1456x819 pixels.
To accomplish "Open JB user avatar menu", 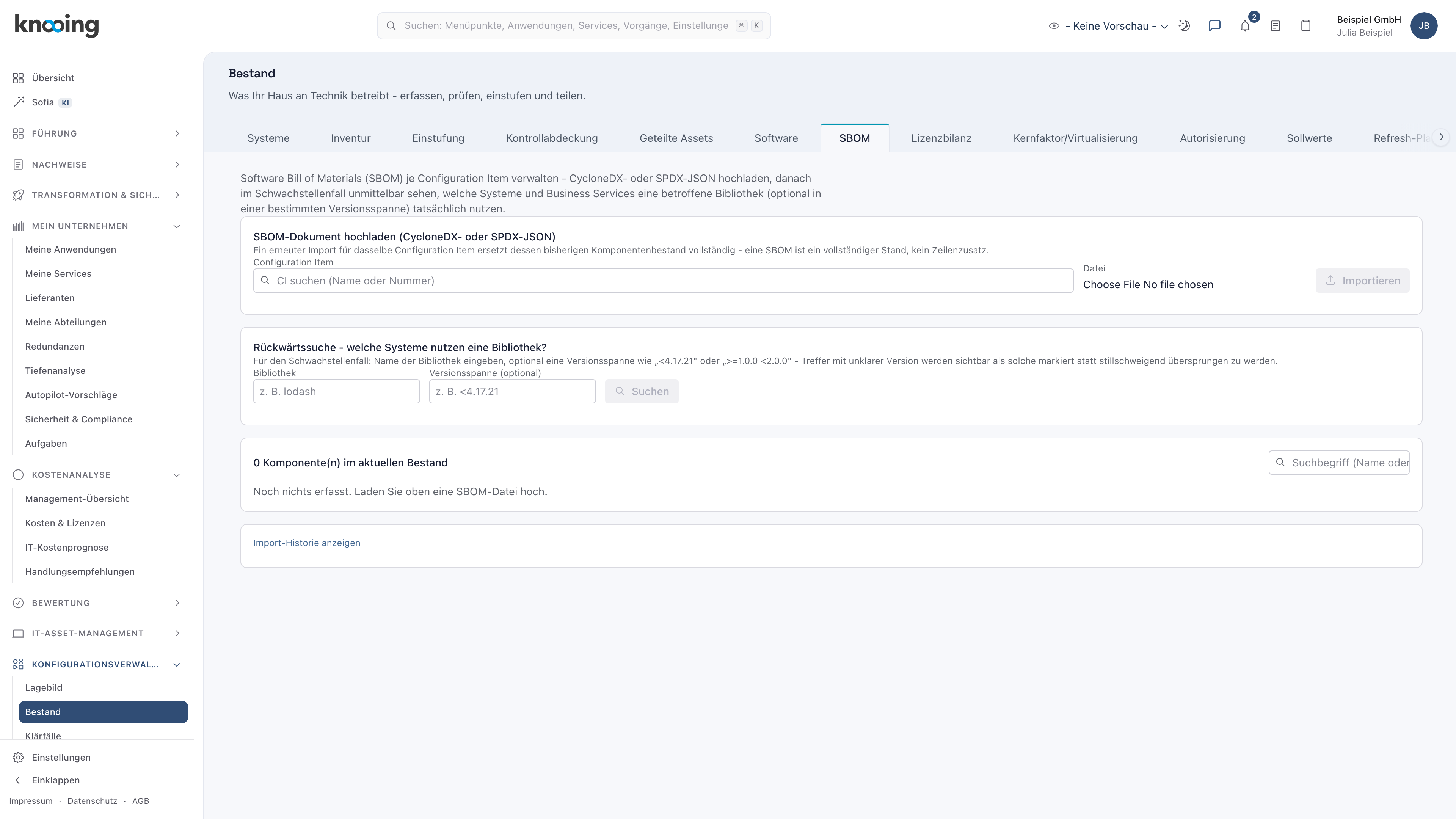I will (x=1424, y=25).
